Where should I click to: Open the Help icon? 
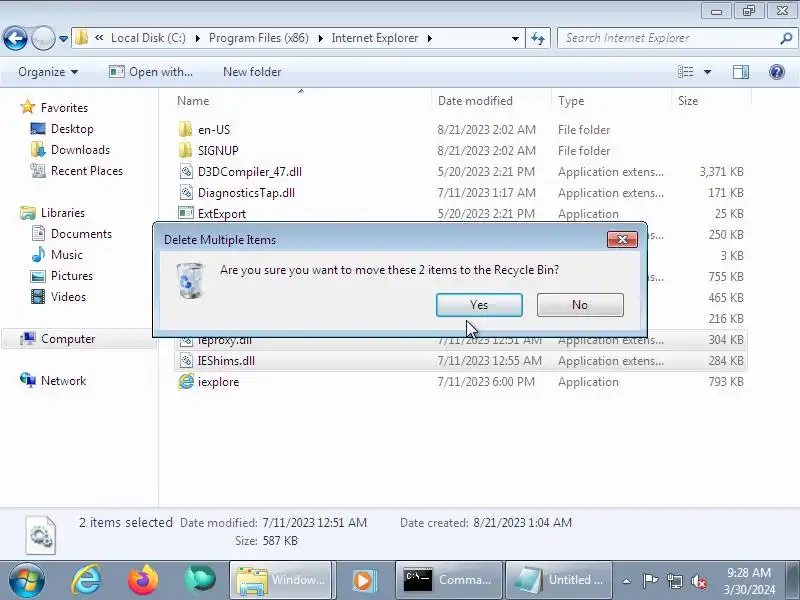(x=777, y=72)
